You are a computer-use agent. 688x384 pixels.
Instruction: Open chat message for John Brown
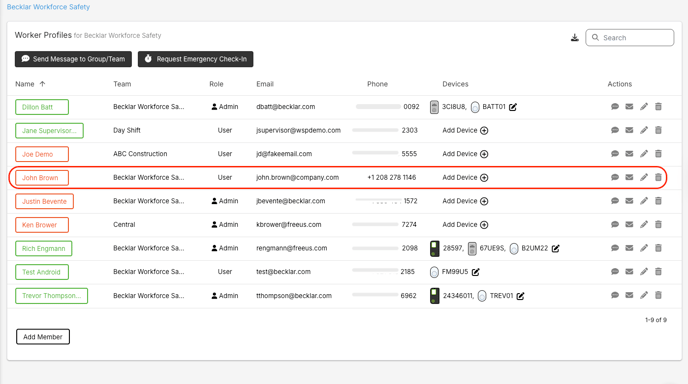[x=615, y=177]
